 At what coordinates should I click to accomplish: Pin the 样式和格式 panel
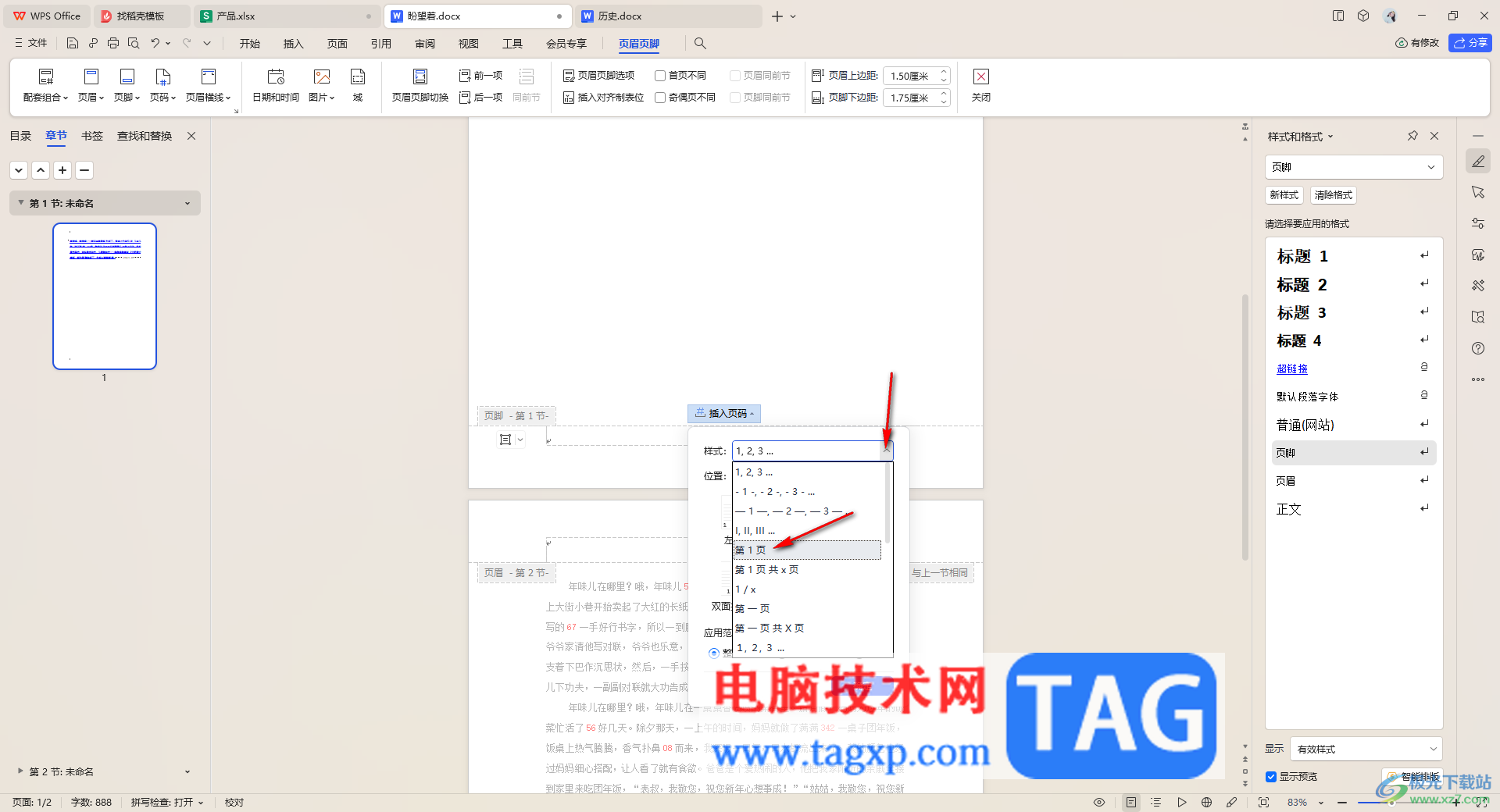coord(1412,136)
